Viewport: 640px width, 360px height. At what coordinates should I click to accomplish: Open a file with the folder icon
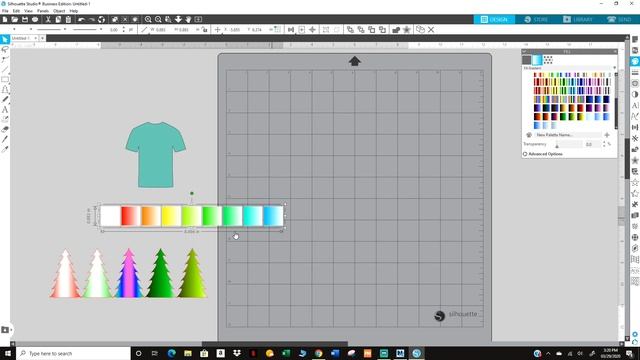pyautogui.click(x=15, y=19)
